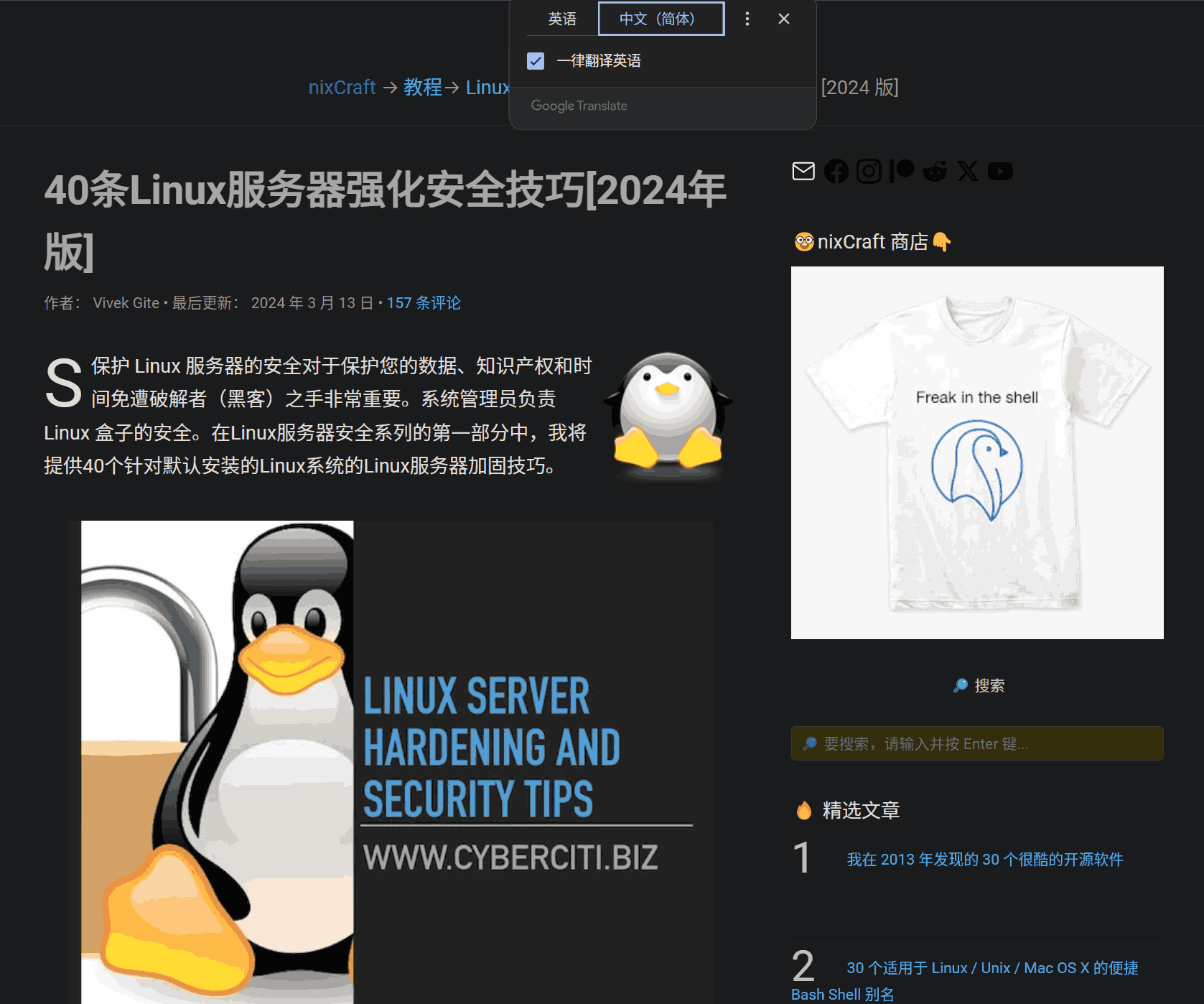1204x1004 pixels.
Task: Click the Linux Server Hardening banner image
Action: [391, 762]
